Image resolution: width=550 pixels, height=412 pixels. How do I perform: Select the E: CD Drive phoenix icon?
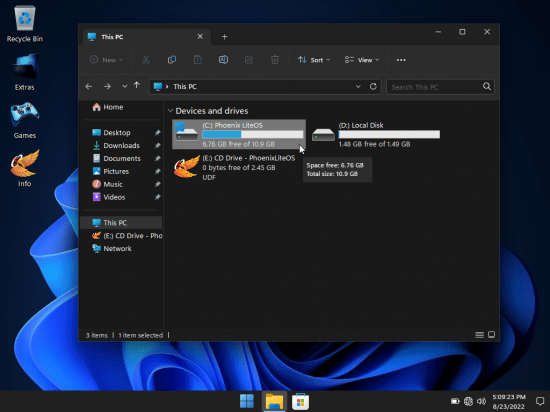click(x=186, y=167)
